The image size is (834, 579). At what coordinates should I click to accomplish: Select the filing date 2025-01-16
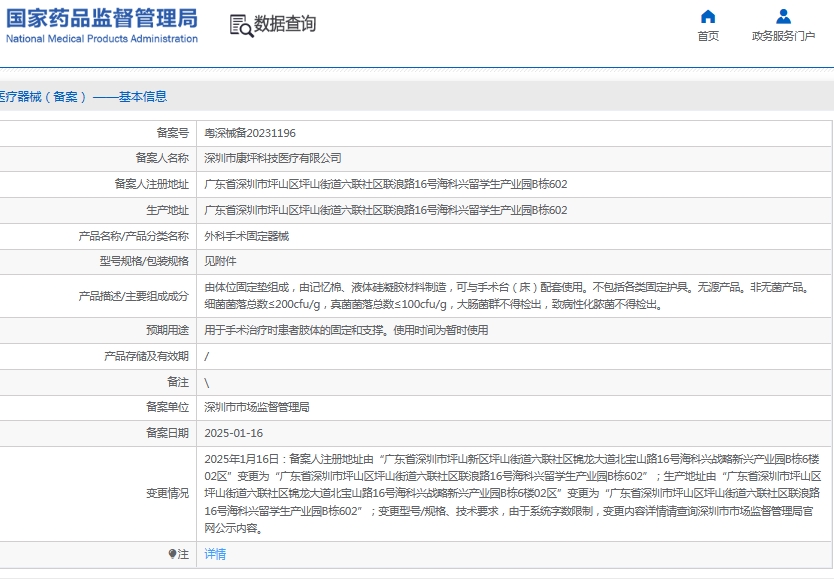(x=233, y=433)
